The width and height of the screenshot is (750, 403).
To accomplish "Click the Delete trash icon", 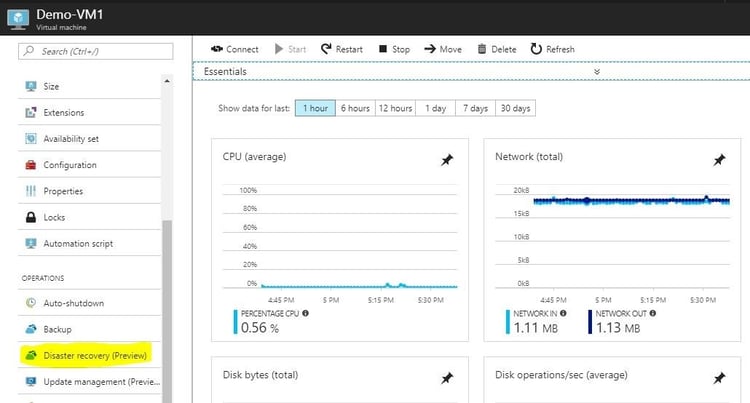I will tap(482, 49).
